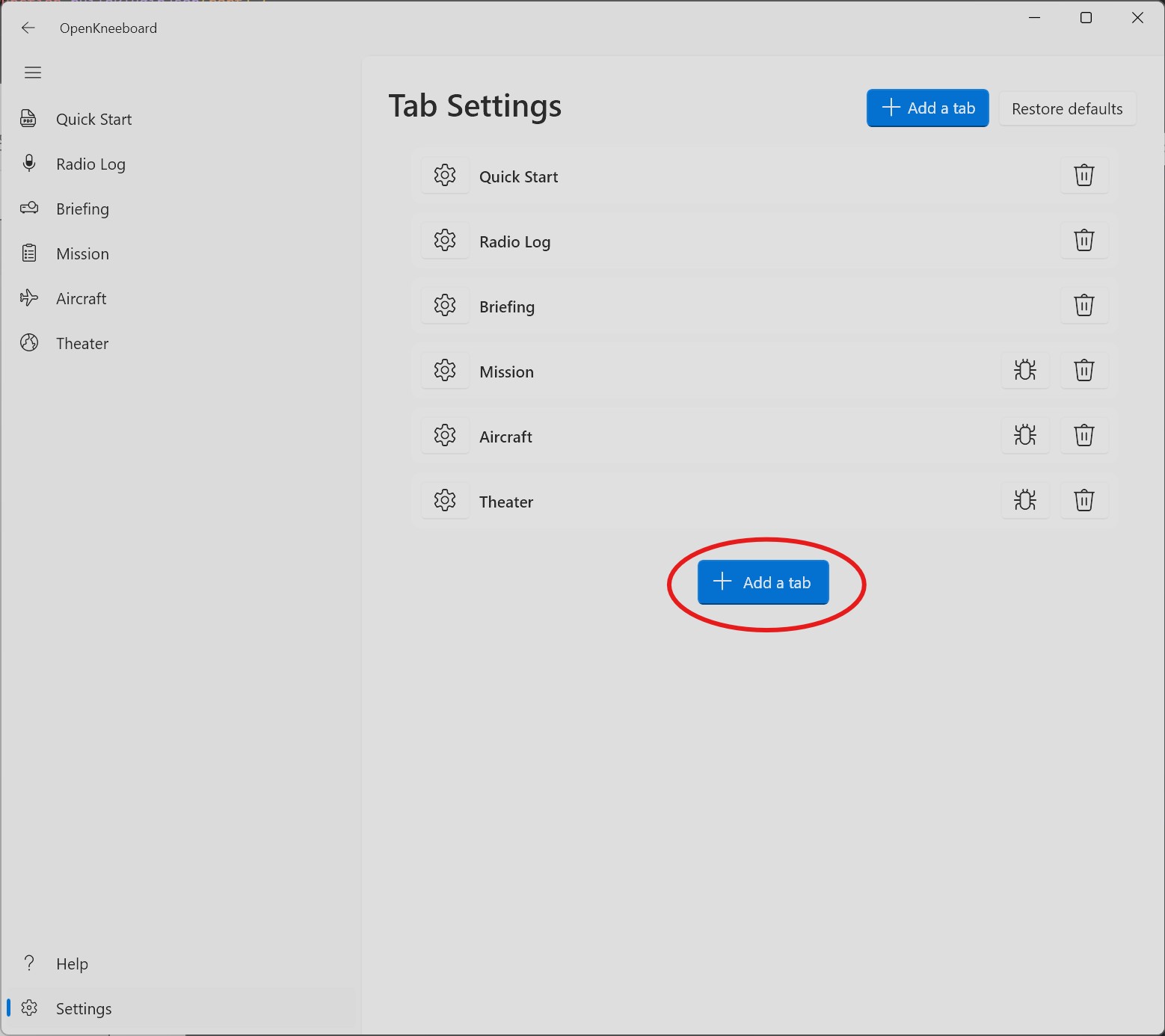The height and width of the screenshot is (1036, 1165).
Task: Click debug bug icon for Theater tab
Action: click(1025, 501)
